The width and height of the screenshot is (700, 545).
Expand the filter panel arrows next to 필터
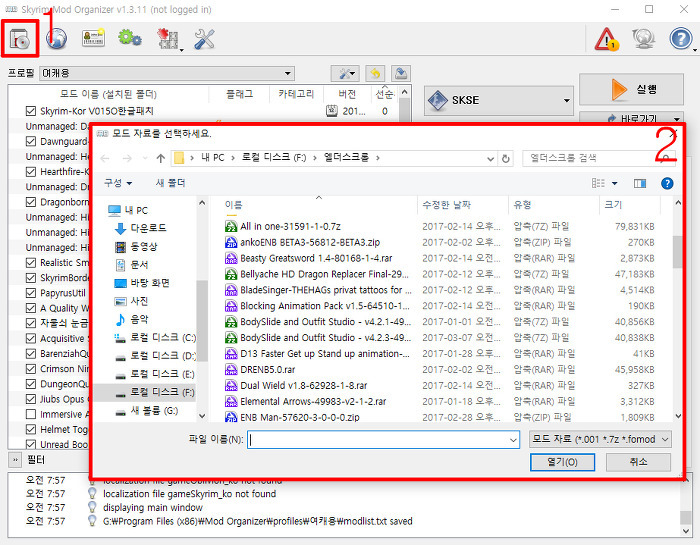[x=15, y=460]
